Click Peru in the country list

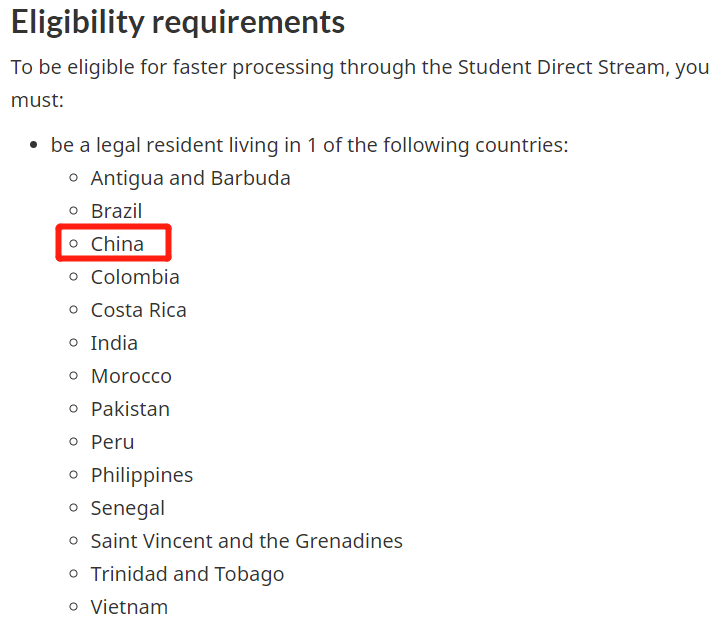coord(112,442)
